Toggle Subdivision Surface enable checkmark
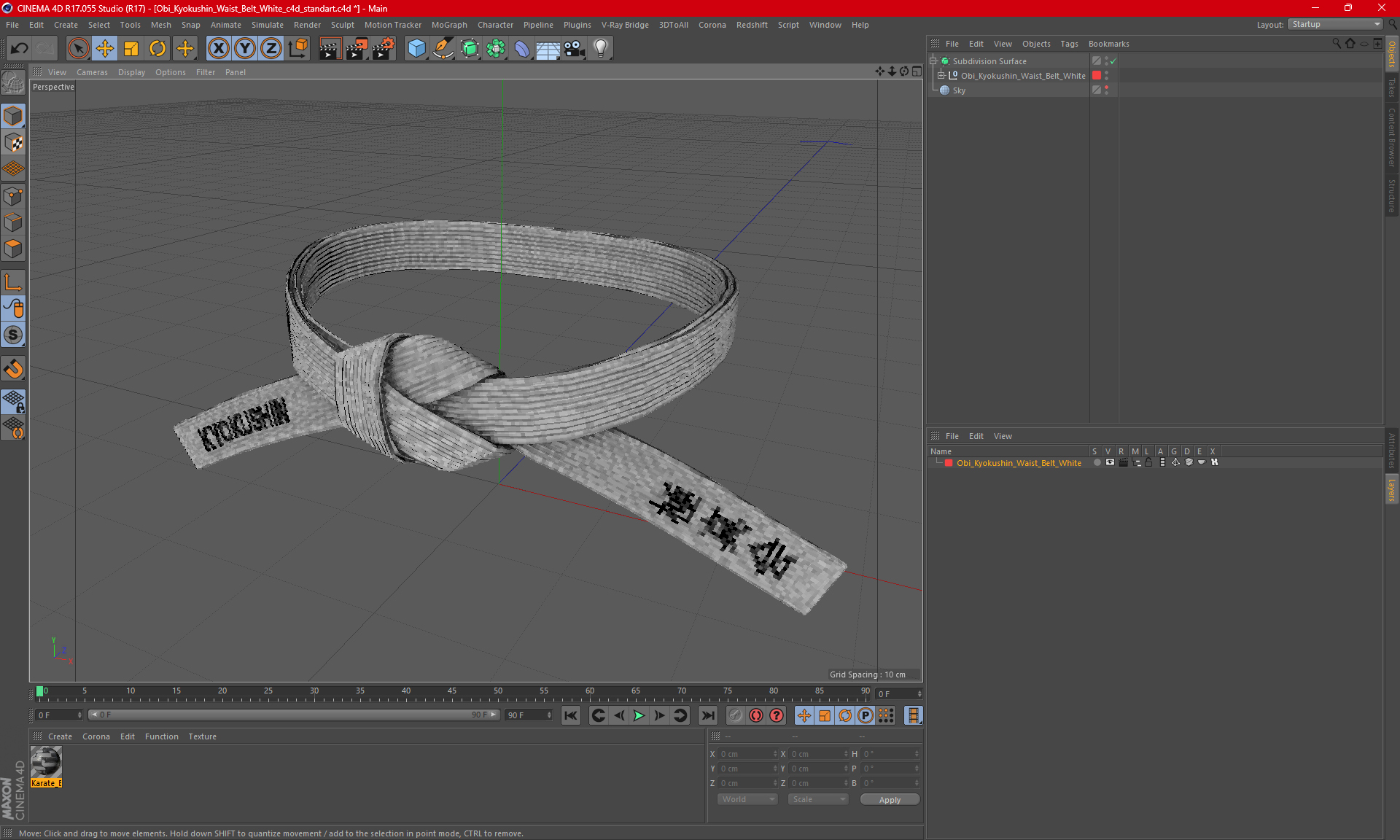This screenshot has height=840, width=1400. coord(1113,61)
